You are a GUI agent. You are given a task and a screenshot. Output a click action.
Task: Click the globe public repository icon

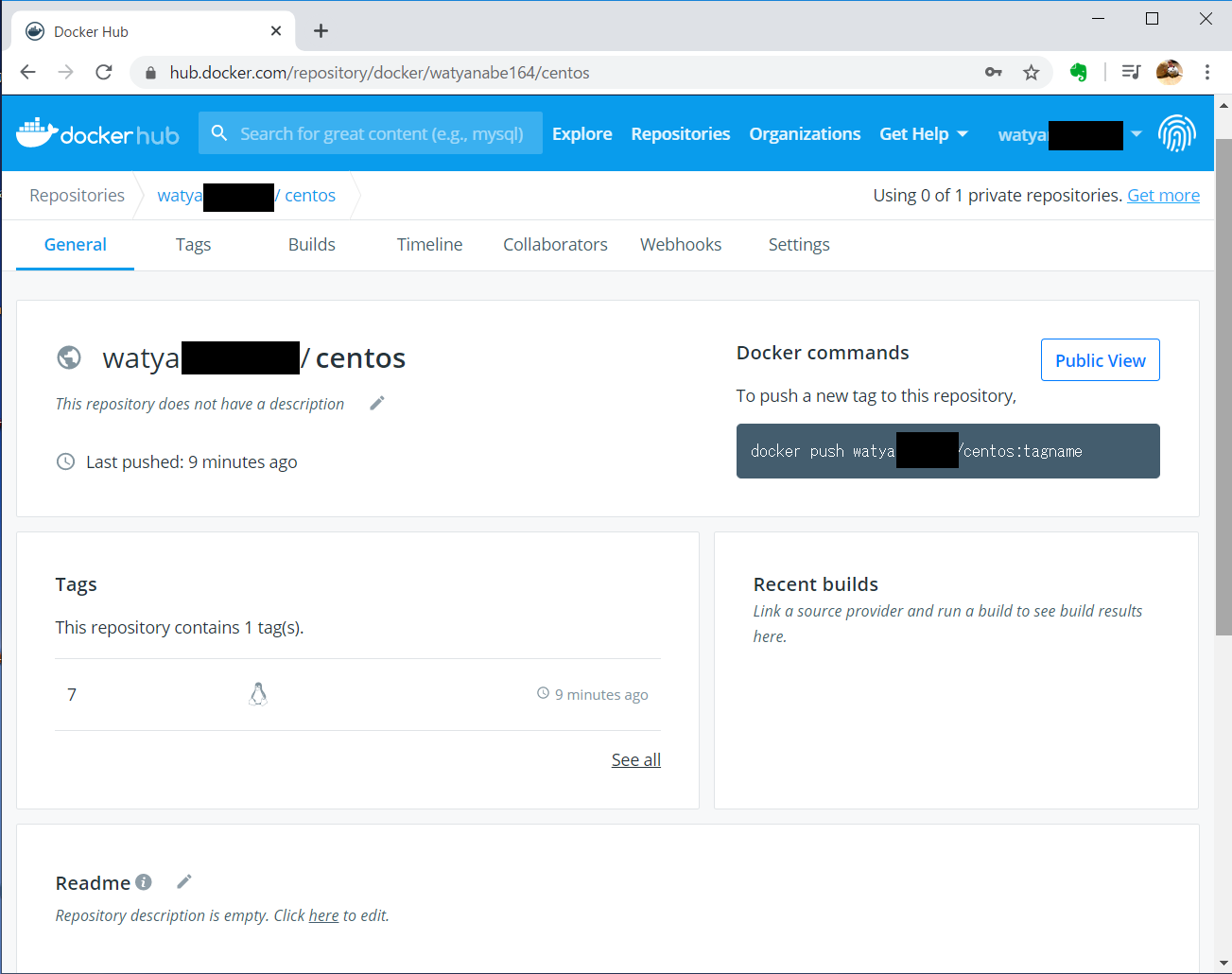click(x=69, y=357)
